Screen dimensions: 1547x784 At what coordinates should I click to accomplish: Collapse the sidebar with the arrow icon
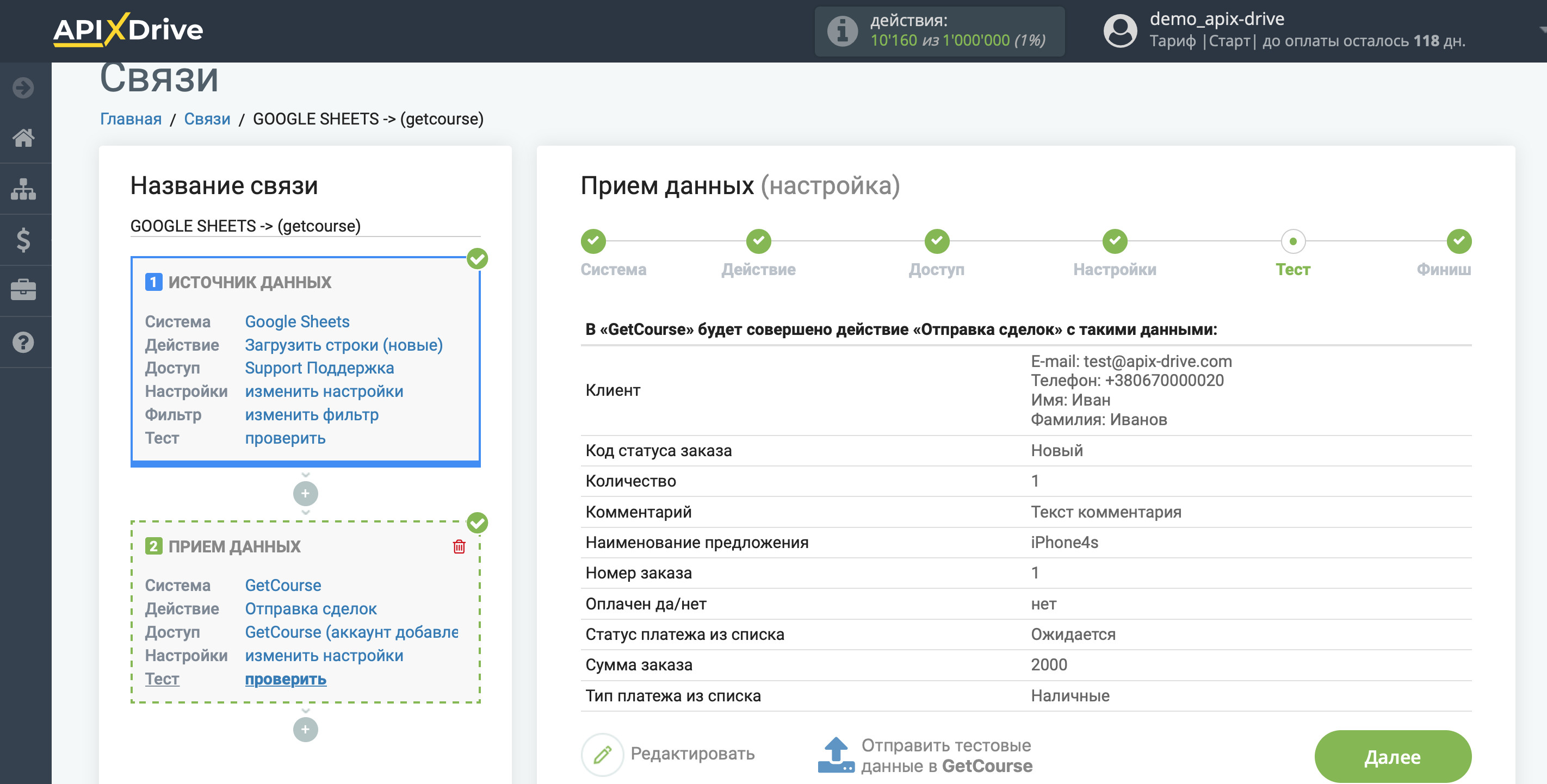[22, 87]
